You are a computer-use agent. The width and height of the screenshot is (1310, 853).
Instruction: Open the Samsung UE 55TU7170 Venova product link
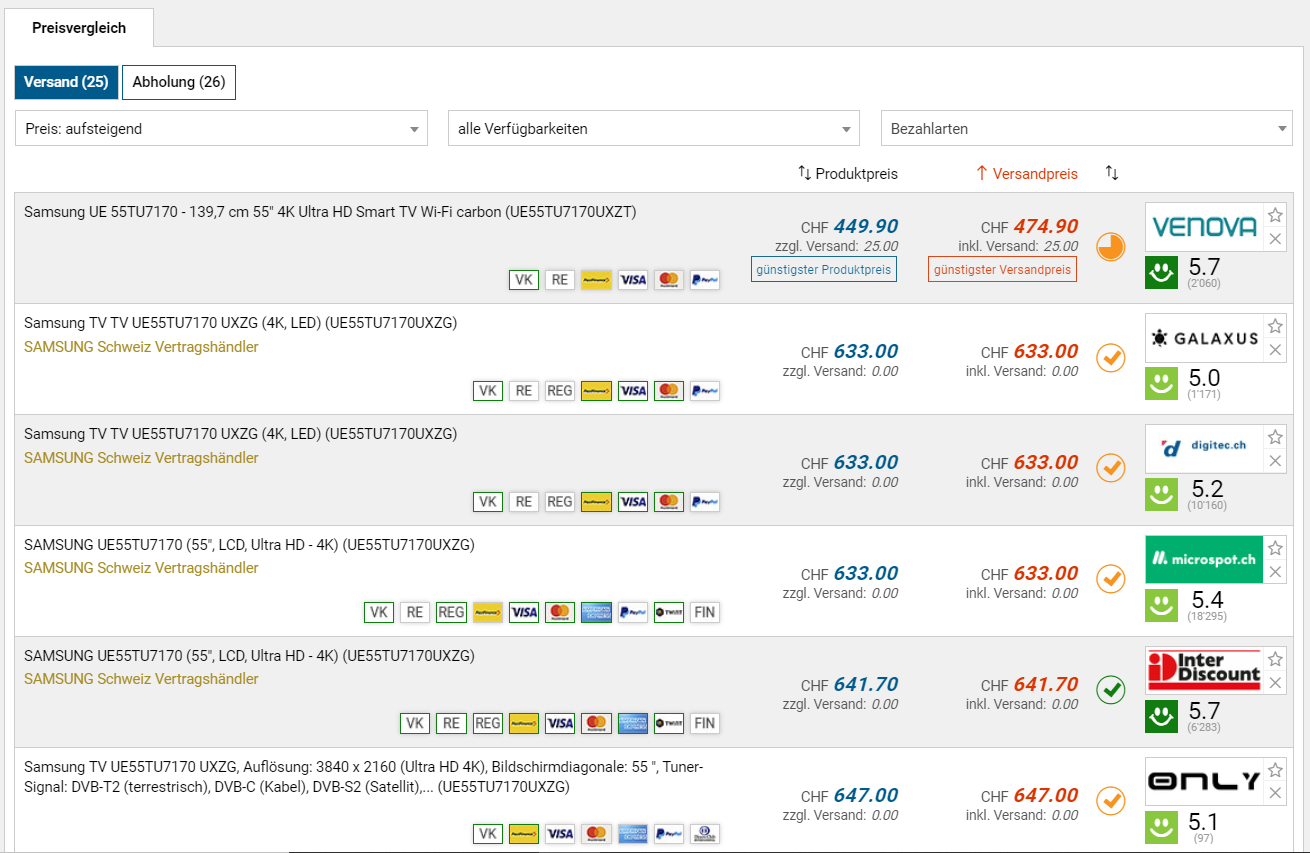[x=330, y=212]
